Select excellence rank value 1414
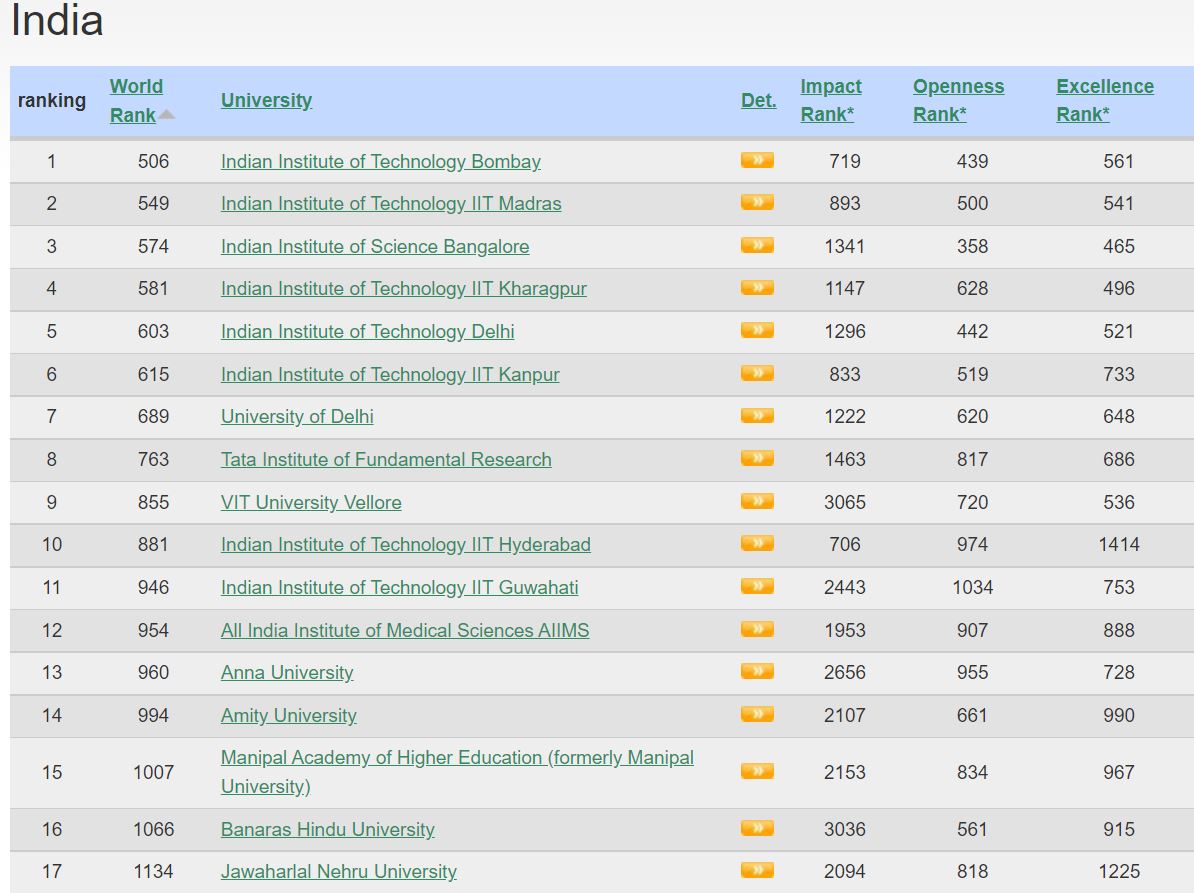 click(x=1119, y=544)
